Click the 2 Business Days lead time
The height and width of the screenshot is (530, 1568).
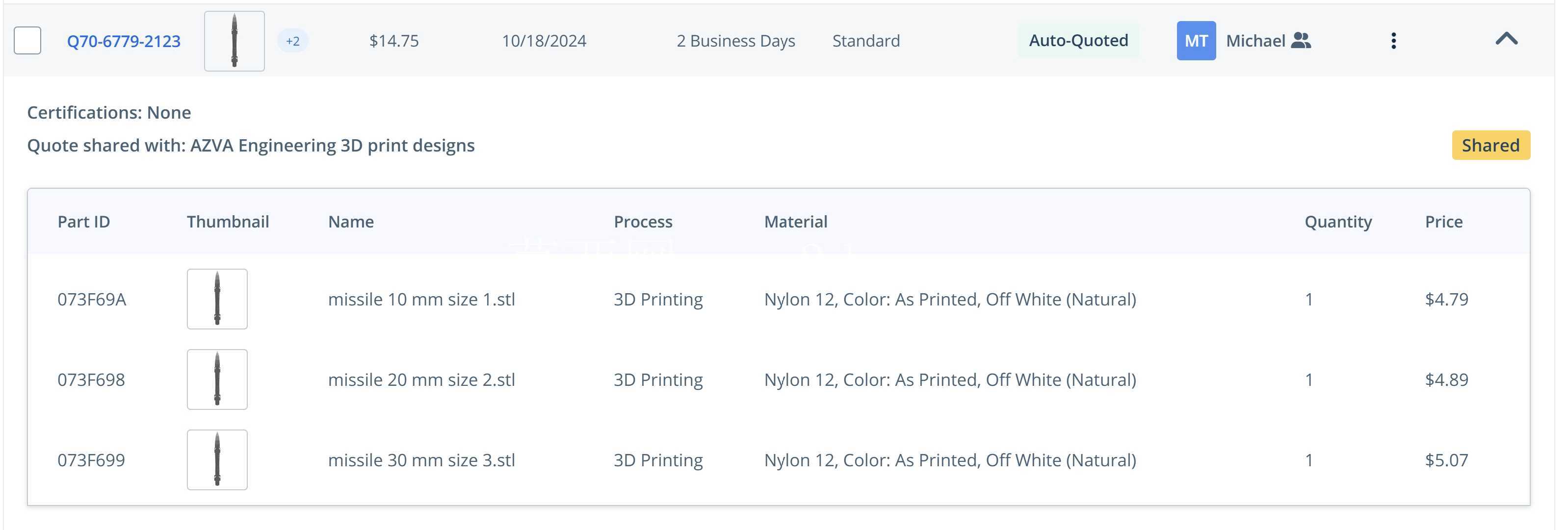(736, 41)
